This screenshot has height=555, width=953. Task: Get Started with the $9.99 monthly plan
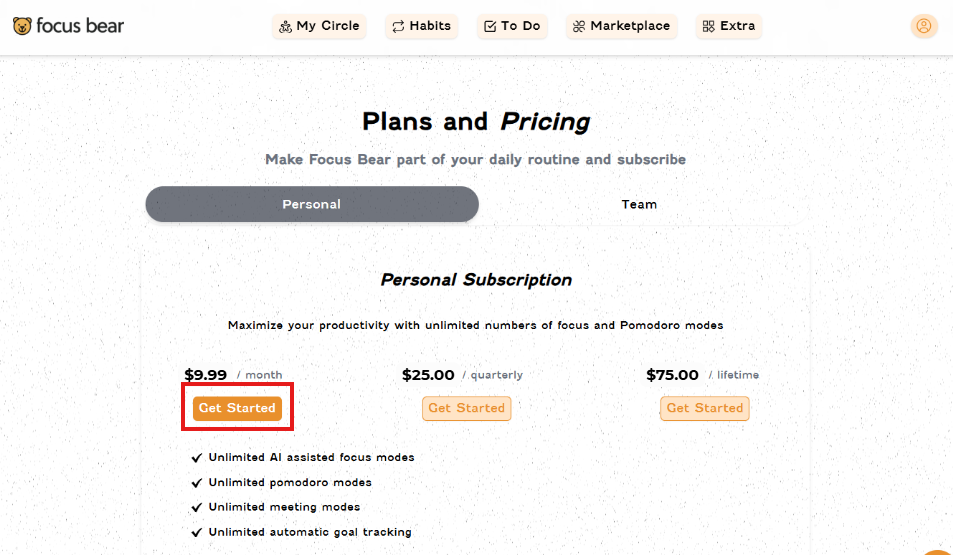(237, 408)
